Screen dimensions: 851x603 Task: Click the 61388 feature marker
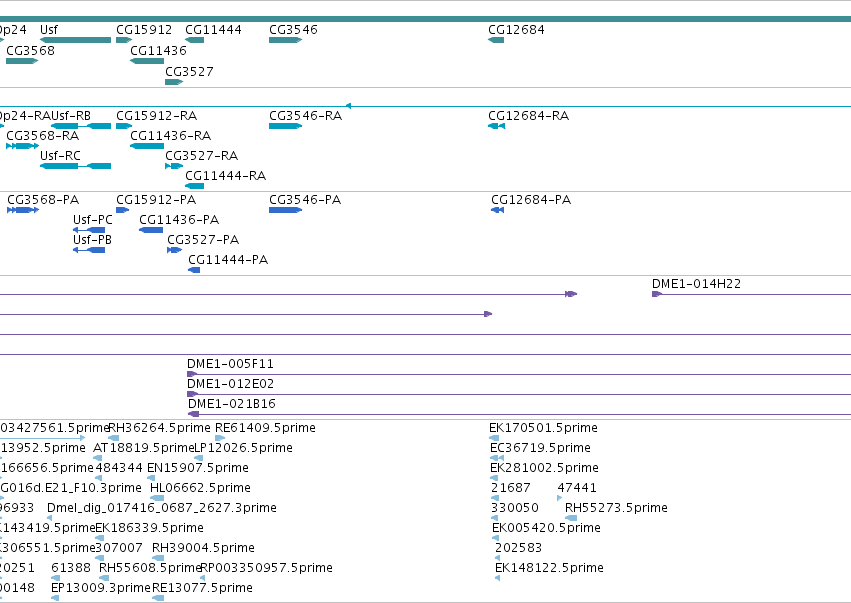[x=55, y=578]
